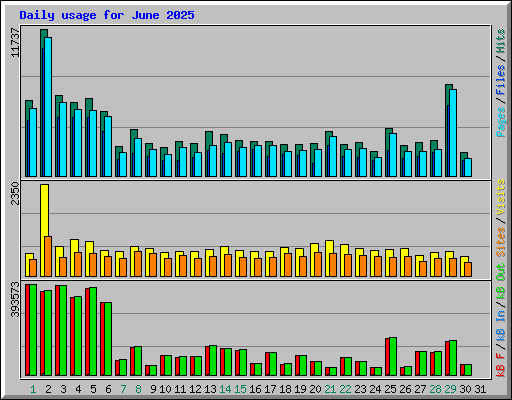Click day 13 on the x-axis

click(x=210, y=389)
